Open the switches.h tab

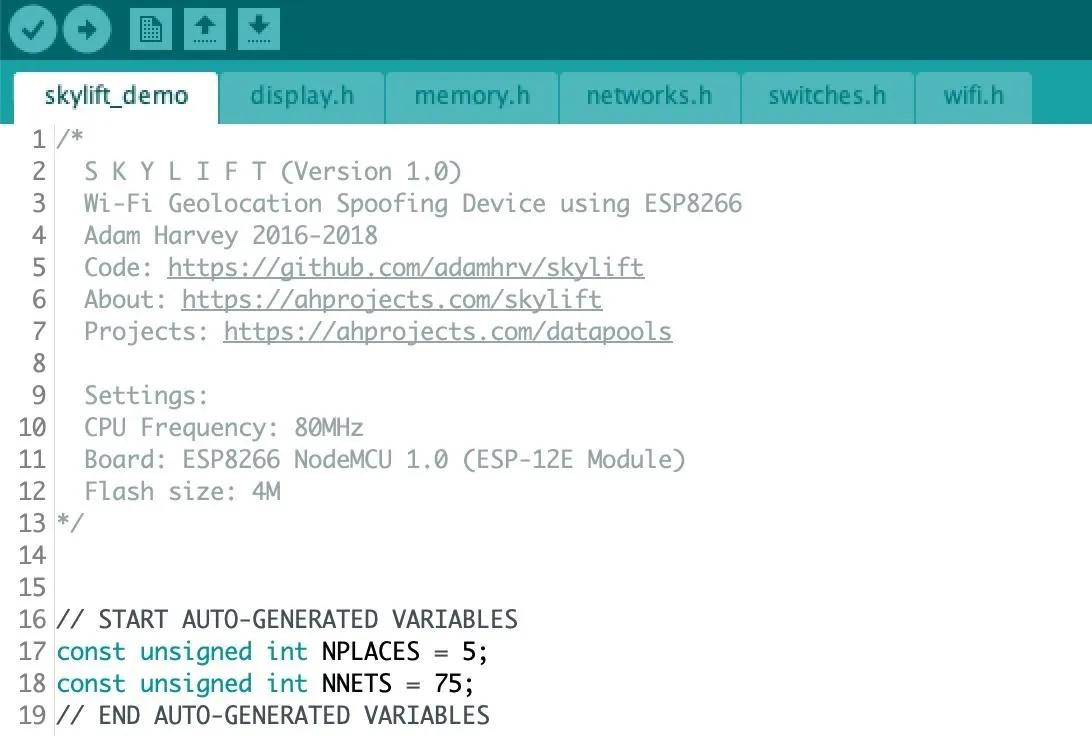827,97
